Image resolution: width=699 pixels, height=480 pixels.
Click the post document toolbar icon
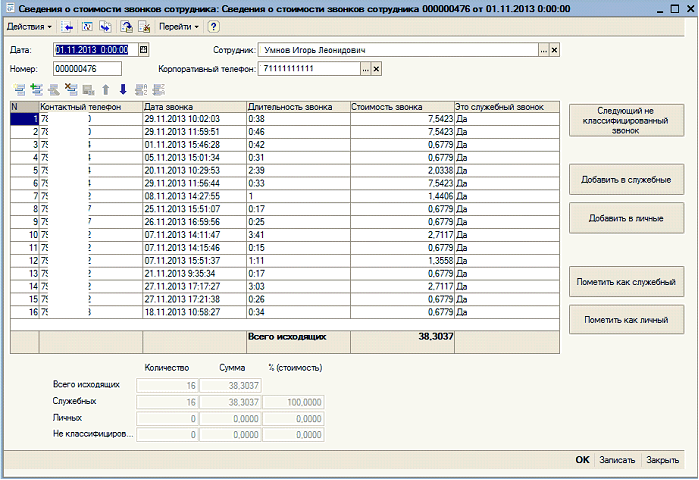pyautogui.click(x=127, y=27)
